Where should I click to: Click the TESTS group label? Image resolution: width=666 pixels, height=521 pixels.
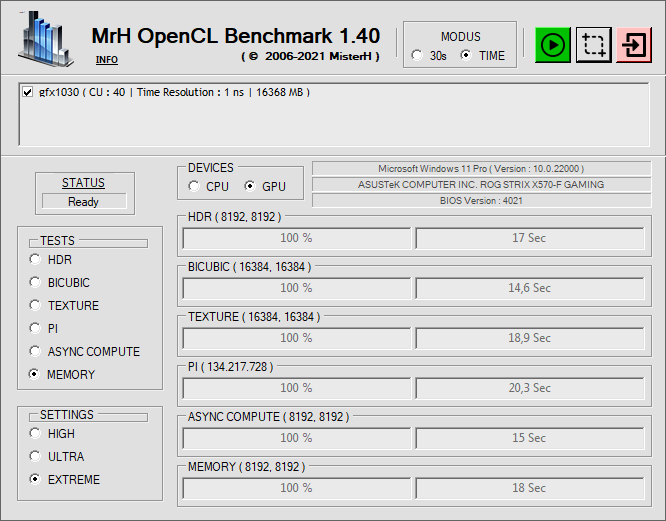[x=57, y=241]
